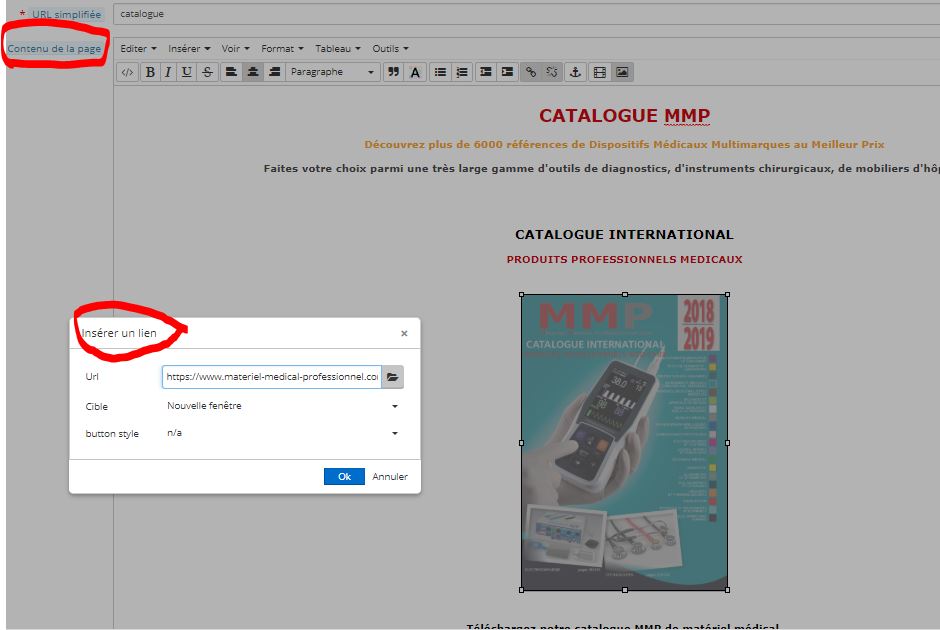Open text color tool
This screenshot has width=940, height=630.
pos(415,73)
